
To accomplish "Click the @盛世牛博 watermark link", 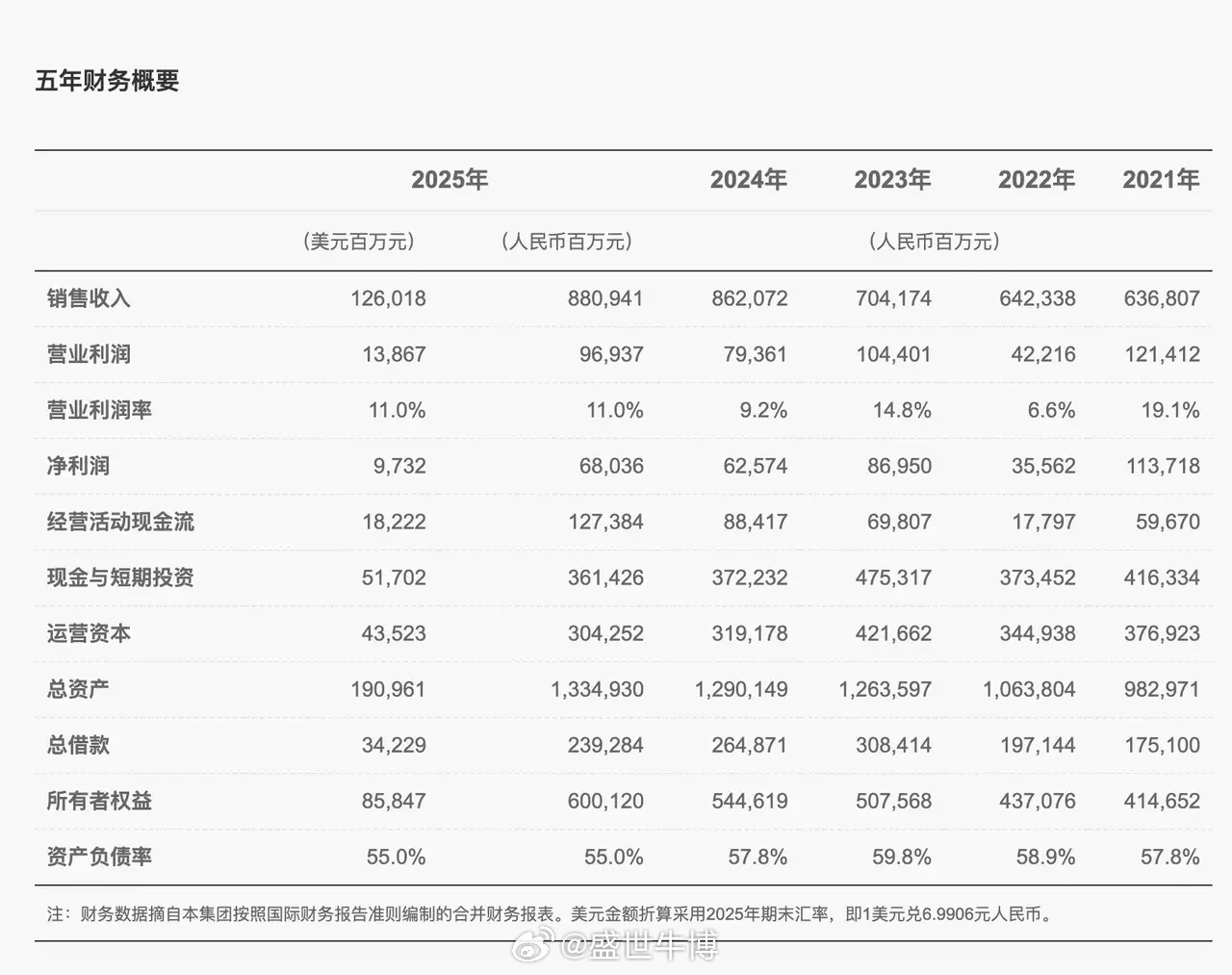I will point(616,947).
